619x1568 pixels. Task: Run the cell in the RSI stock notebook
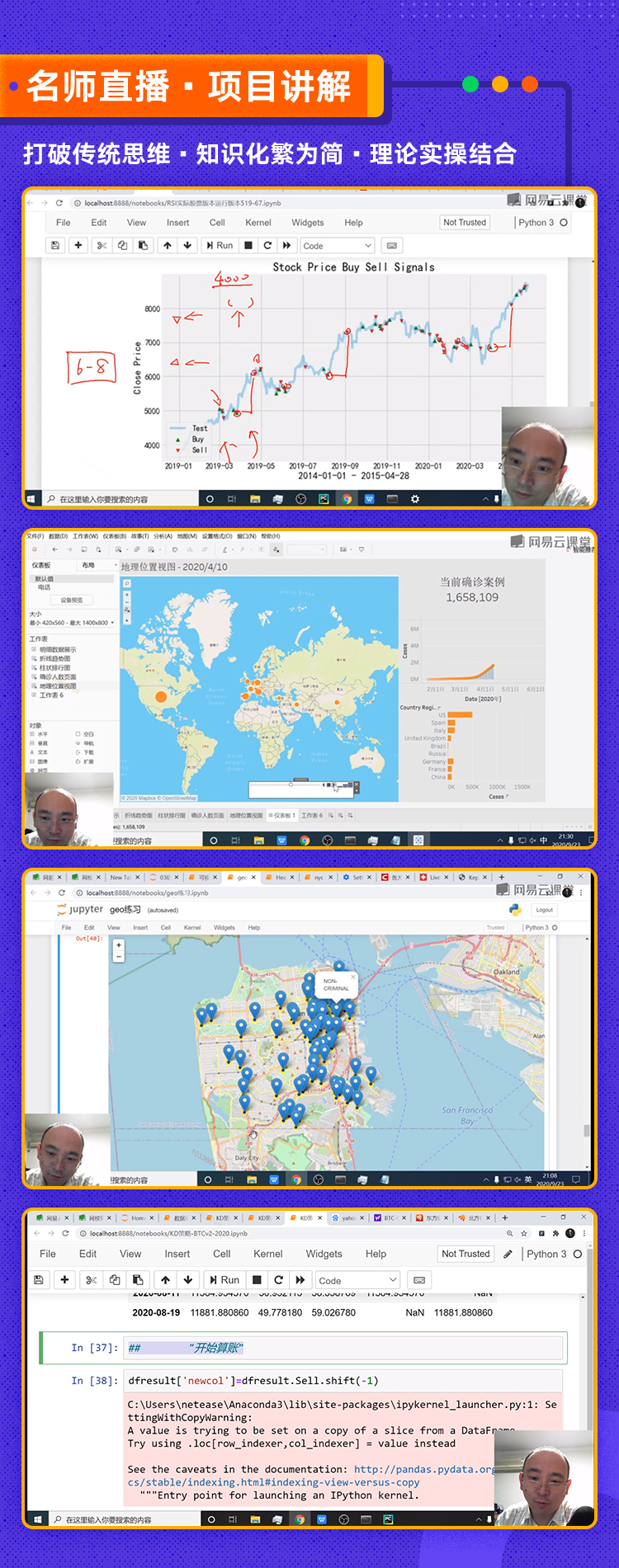click(220, 245)
